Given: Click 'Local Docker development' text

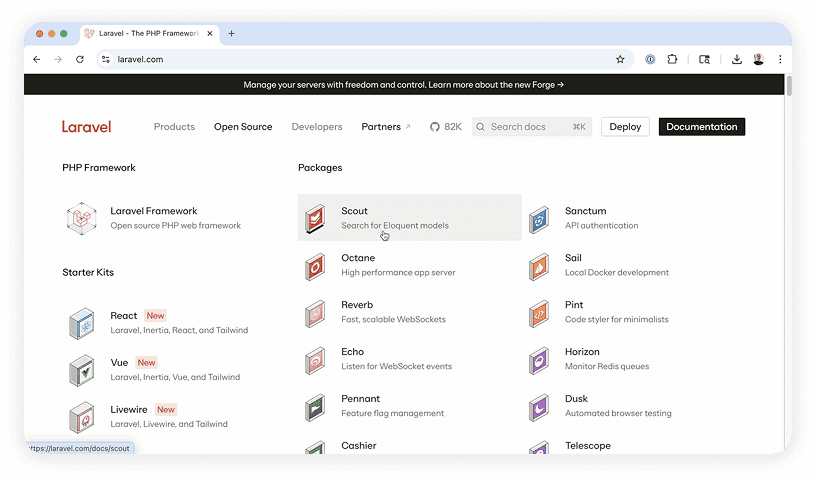Looking at the screenshot, I should click(x=617, y=272).
